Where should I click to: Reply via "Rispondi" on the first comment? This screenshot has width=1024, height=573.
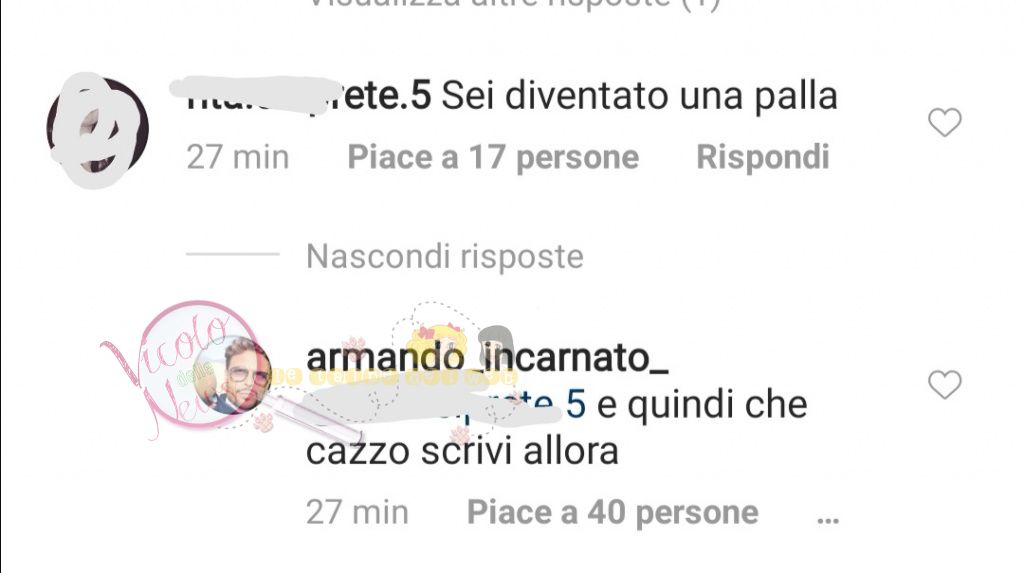763,157
